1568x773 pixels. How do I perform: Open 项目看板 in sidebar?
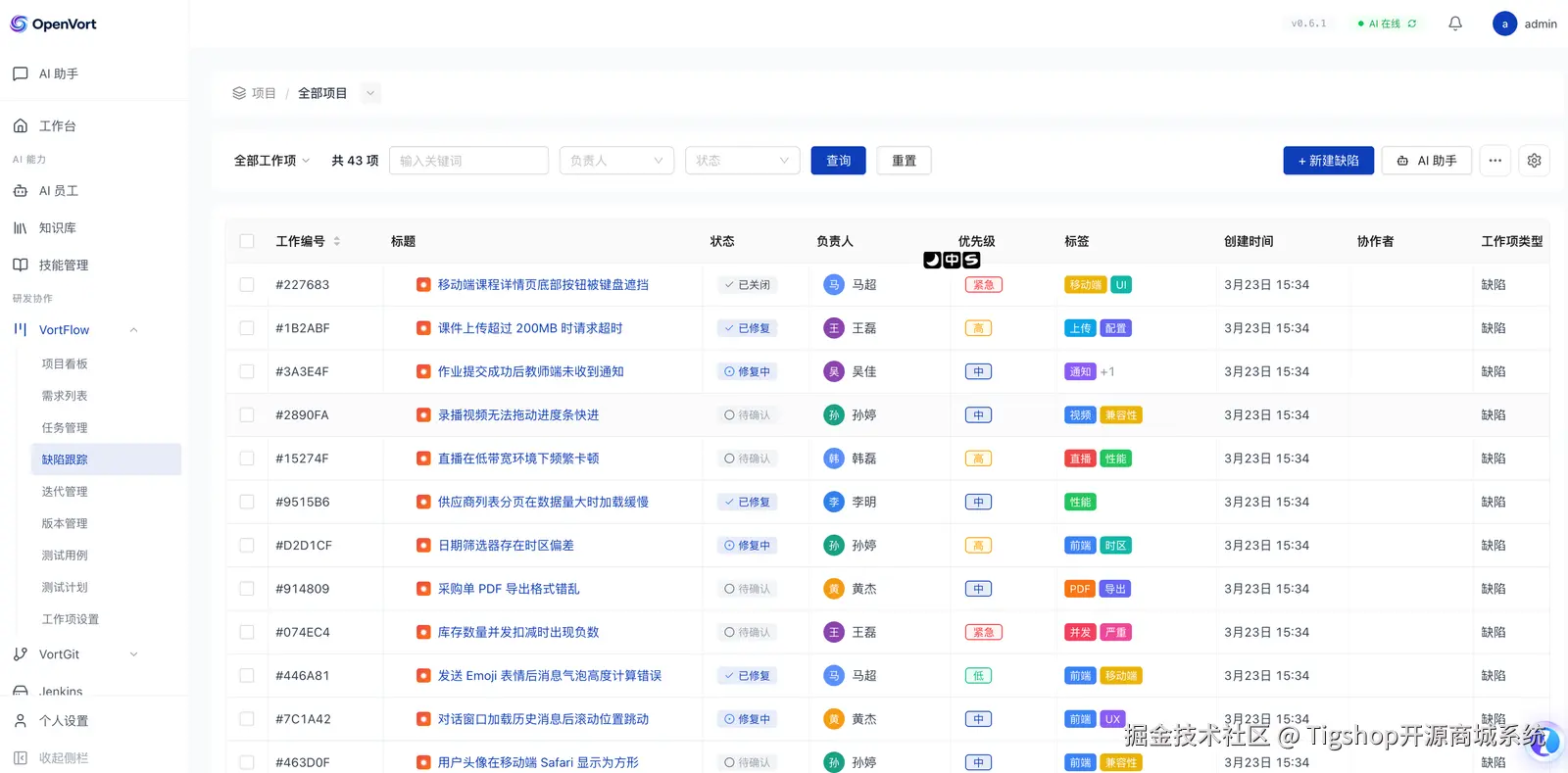(65, 363)
